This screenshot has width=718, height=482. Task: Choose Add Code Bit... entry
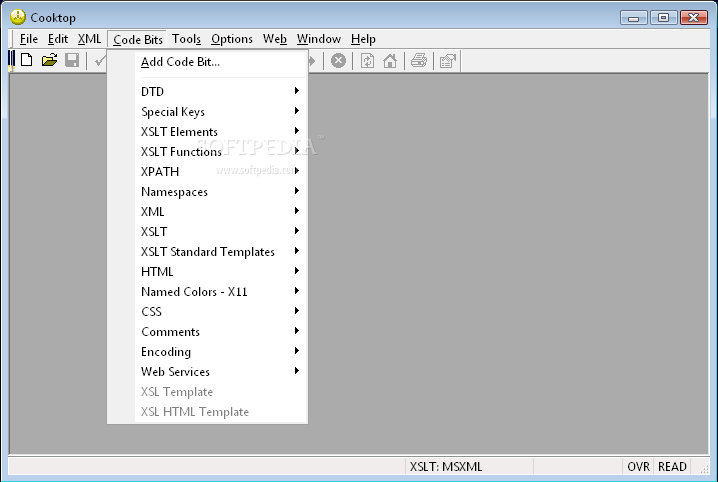(180, 62)
